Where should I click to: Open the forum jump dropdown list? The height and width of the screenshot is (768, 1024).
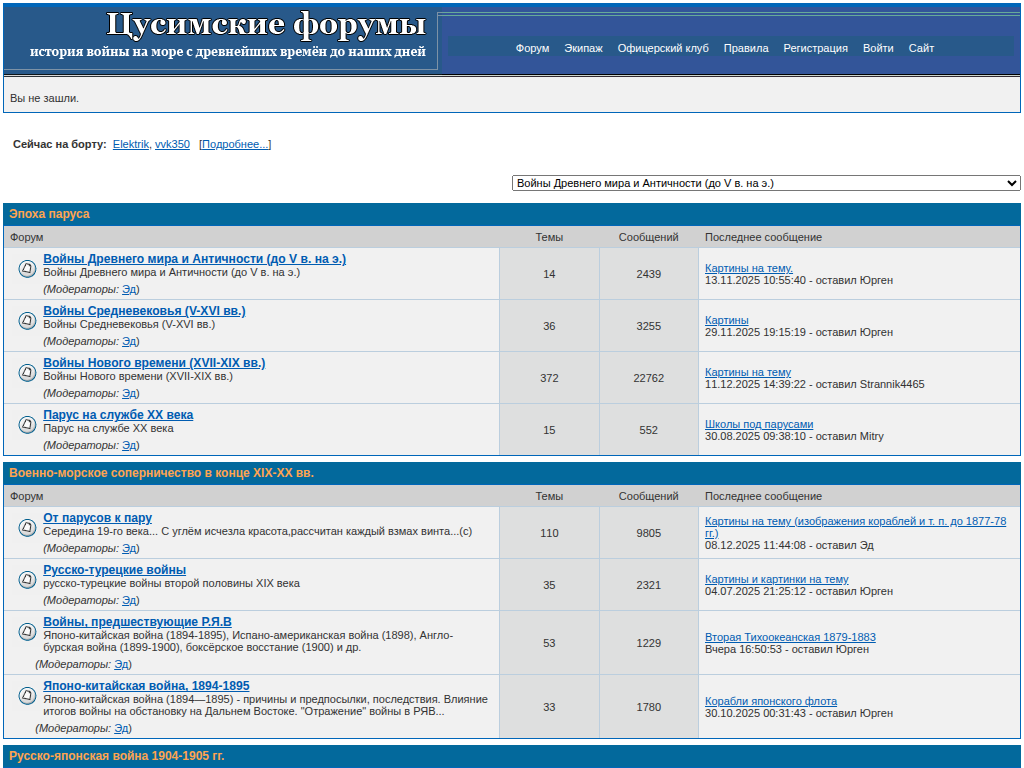766,183
